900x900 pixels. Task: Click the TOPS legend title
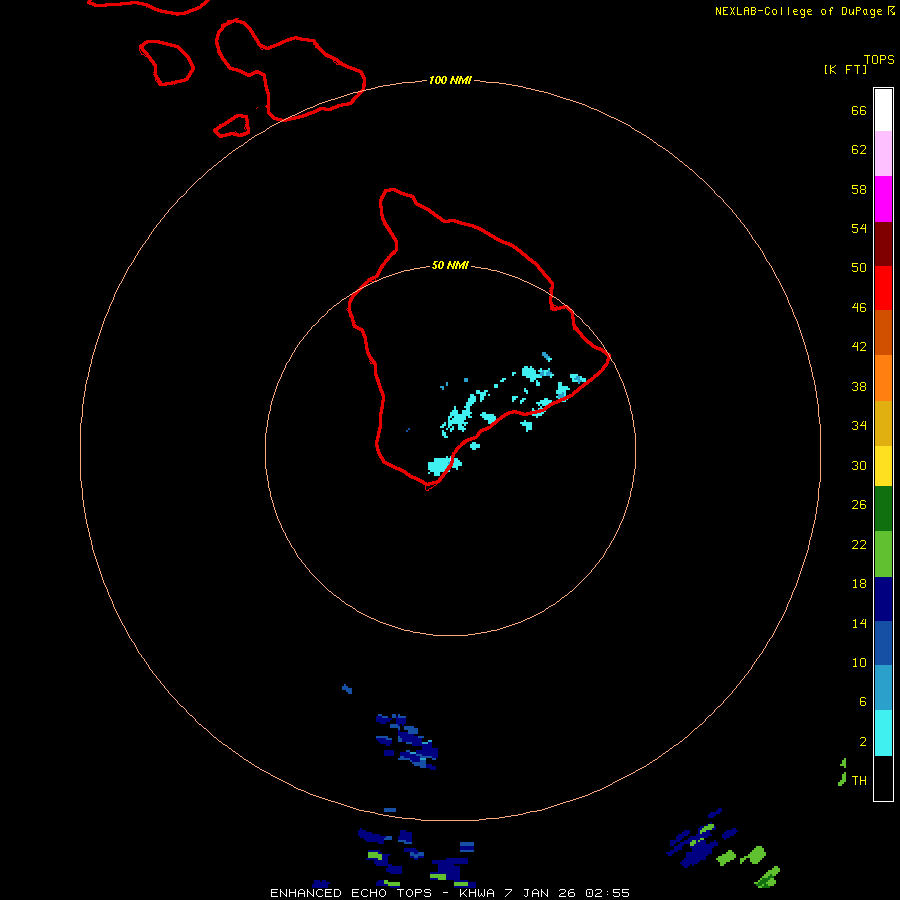click(x=879, y=60)
